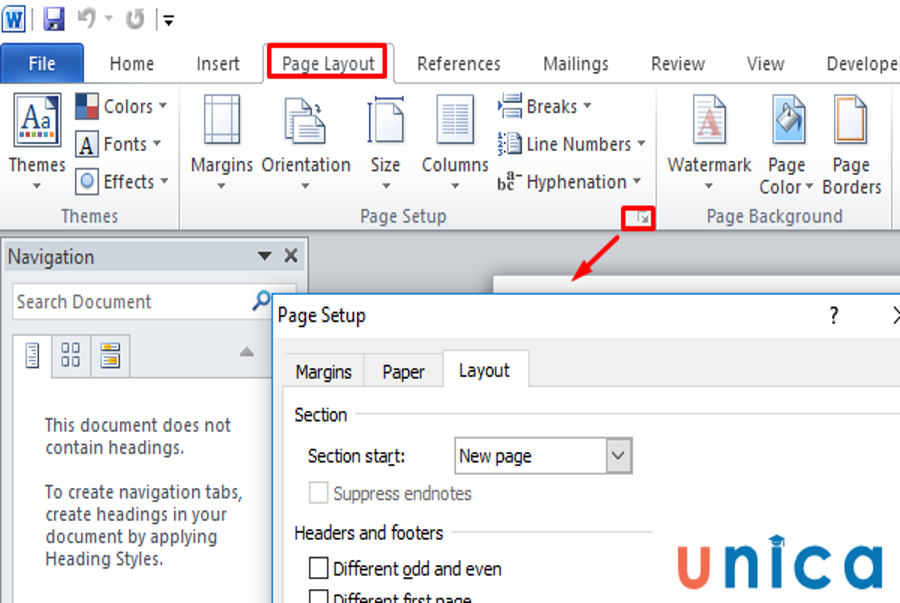Screen dimensions: 900x603
Task: Expand the Hyphenation dropdown
Action: tap(569, 181)
